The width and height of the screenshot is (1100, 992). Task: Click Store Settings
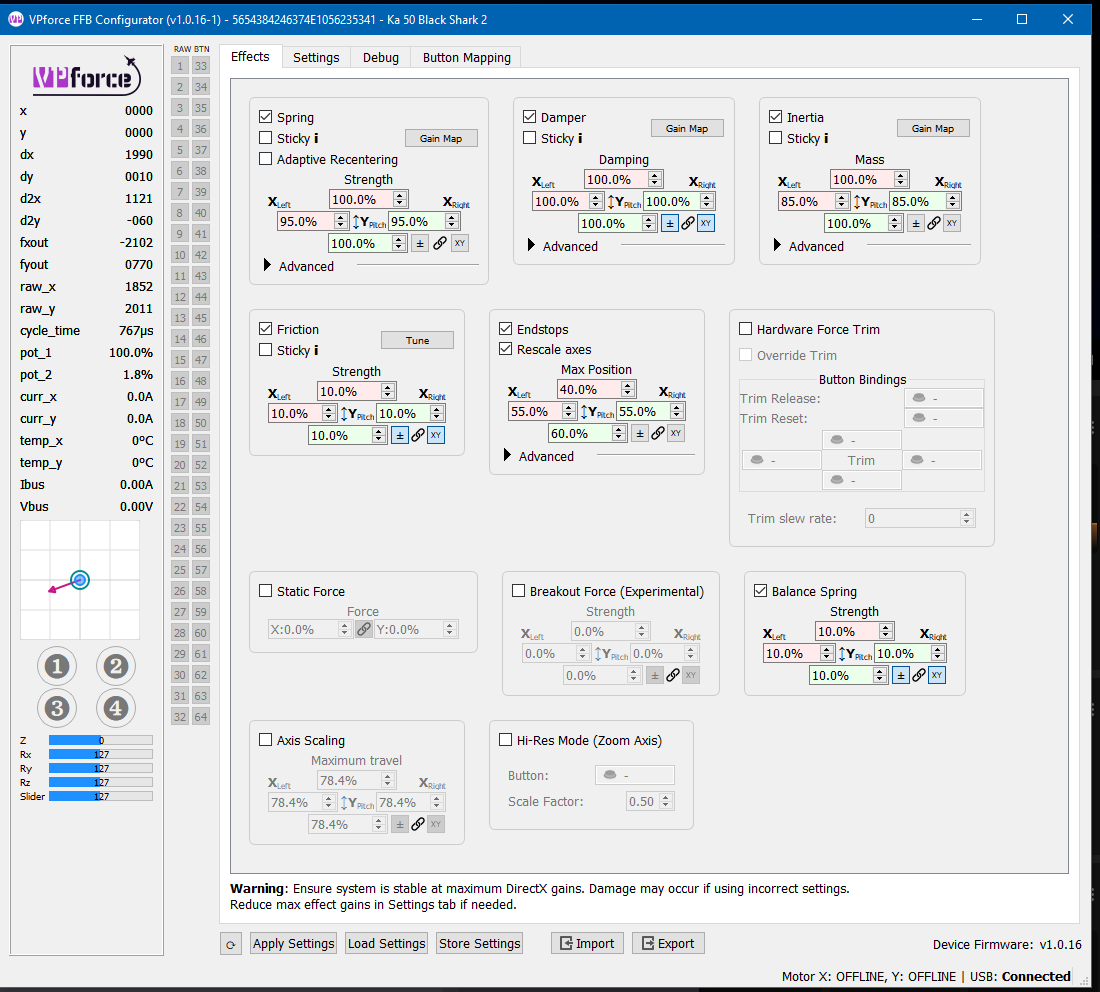[x=480, y=944]
